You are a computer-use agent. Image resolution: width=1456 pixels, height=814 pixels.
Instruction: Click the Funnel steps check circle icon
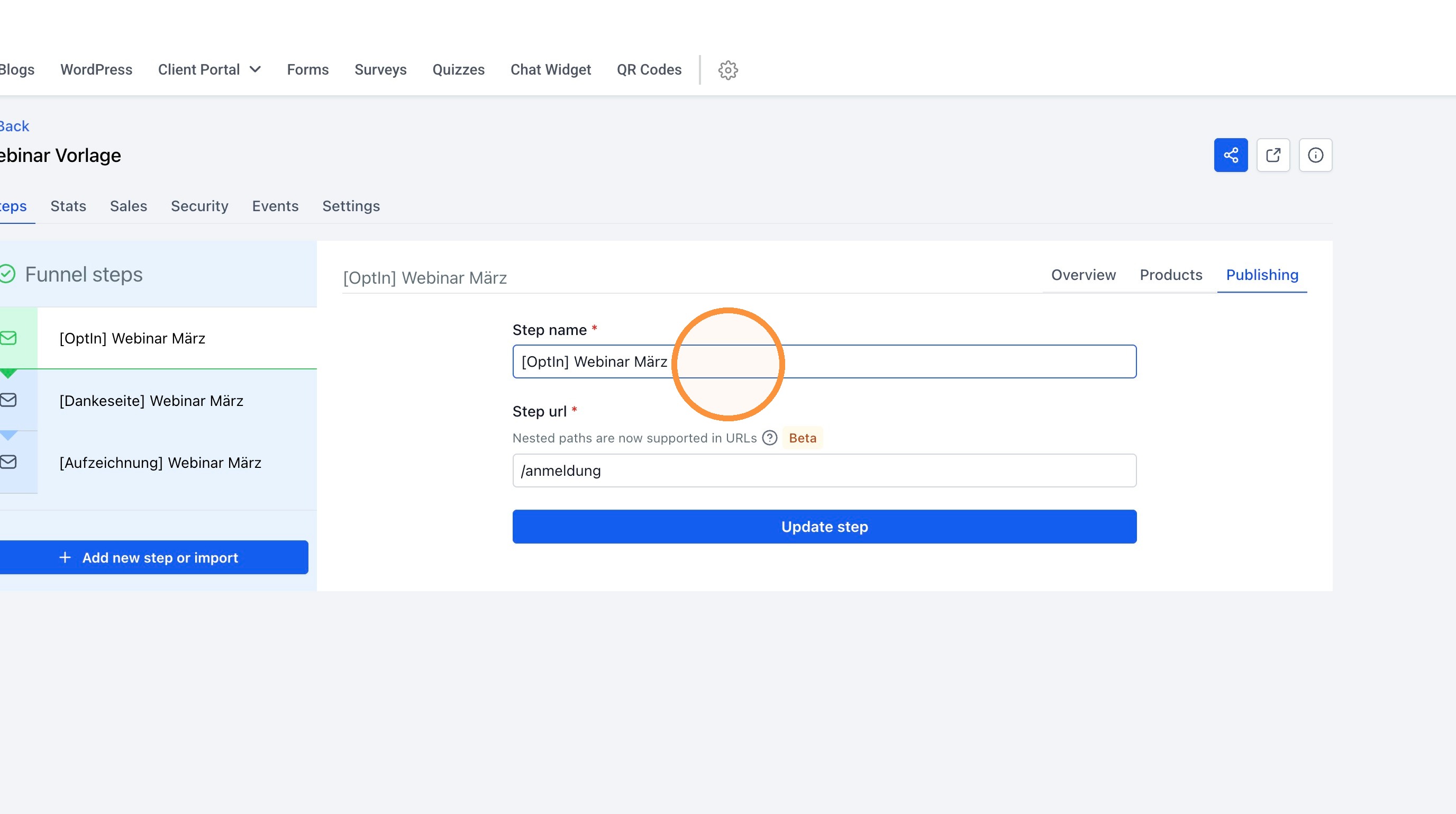pos(7,274)
